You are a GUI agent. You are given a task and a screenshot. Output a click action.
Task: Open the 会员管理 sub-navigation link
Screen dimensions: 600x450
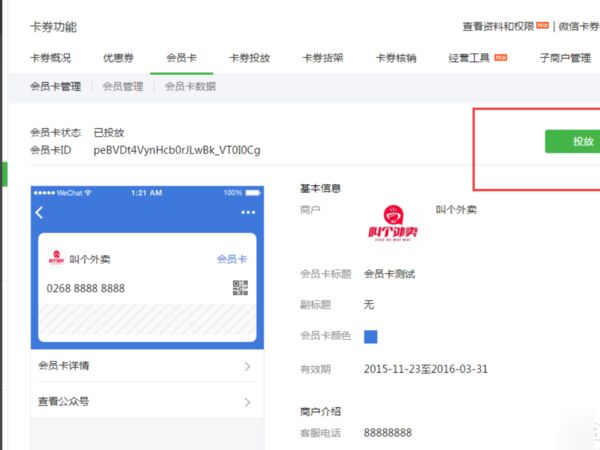coord(123,87)
